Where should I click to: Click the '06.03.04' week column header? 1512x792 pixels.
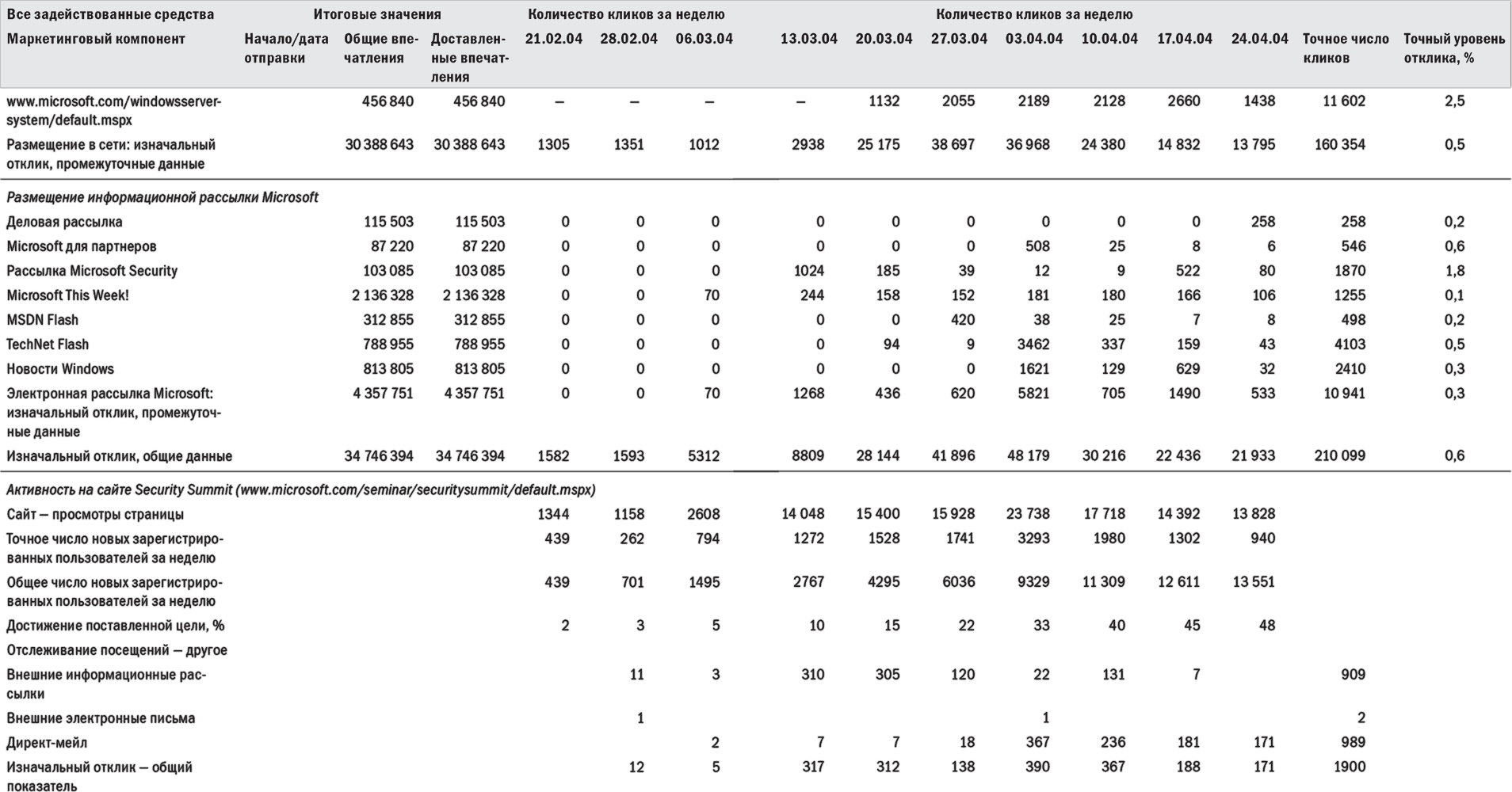(x=704, y=39)
